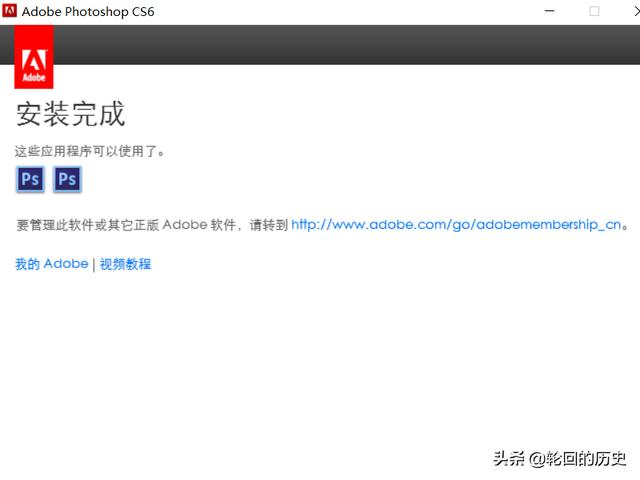Screen dimensions: 640x480
Task: Click the separator between 我的 Adobe and 视频教程
Action: point(94,264)
